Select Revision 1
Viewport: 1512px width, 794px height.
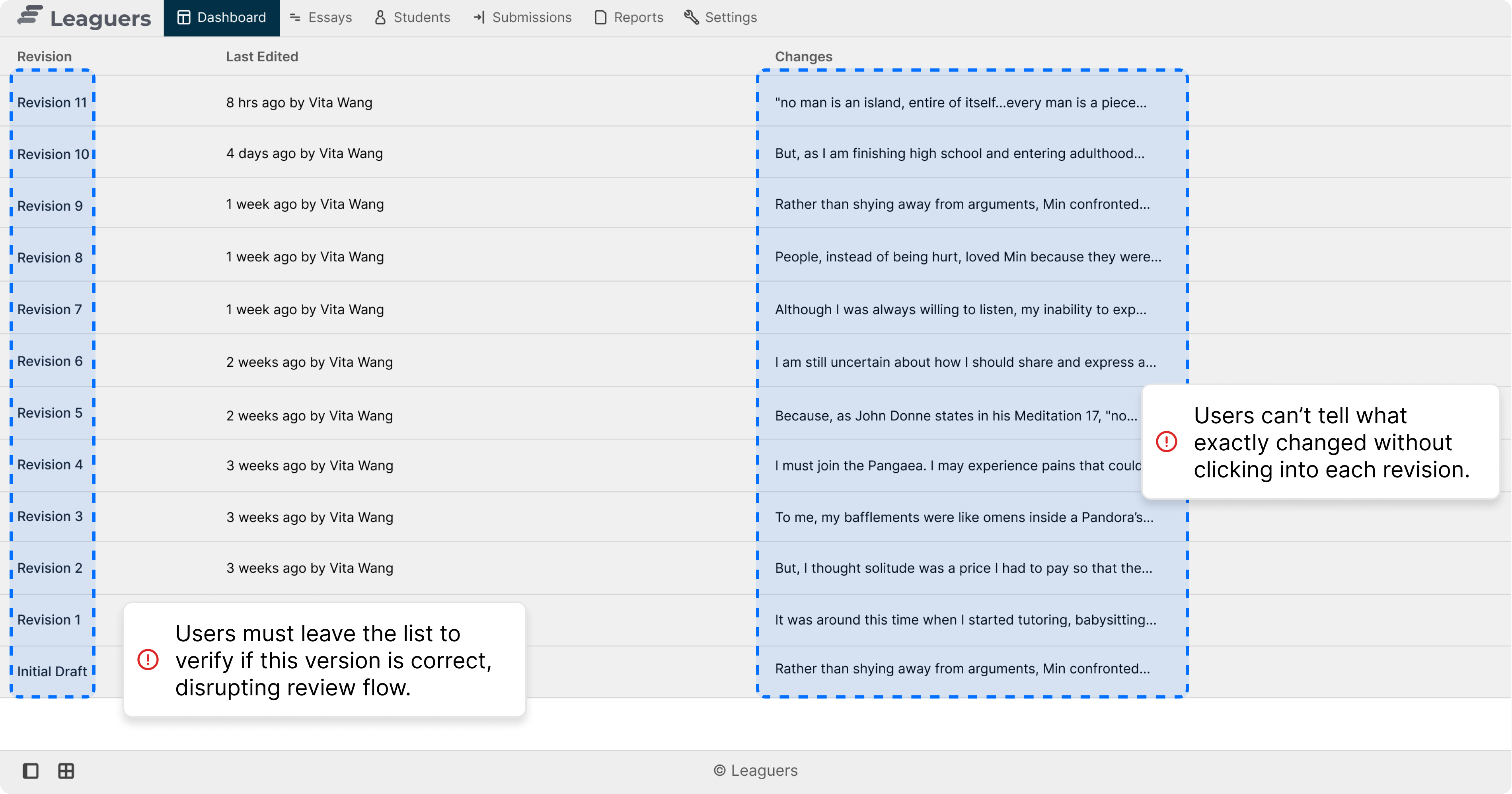(x=49, y=619)
